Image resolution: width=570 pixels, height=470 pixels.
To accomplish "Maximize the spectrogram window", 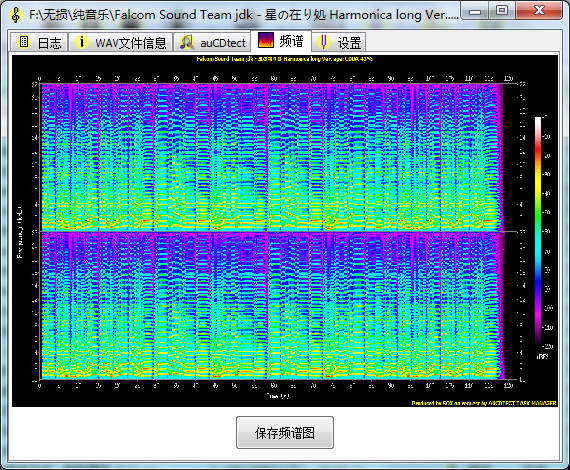I will click(502, 11).
